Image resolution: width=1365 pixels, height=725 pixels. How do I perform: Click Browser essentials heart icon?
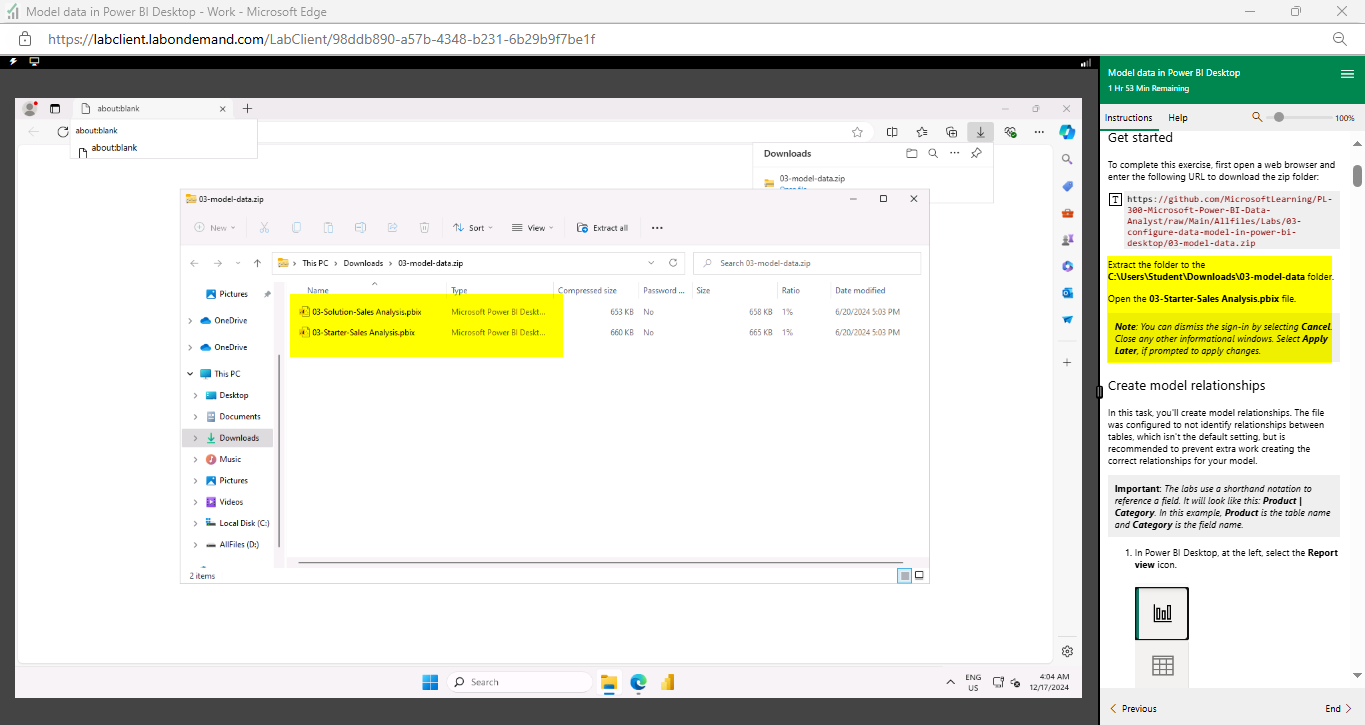[1010, 131]
